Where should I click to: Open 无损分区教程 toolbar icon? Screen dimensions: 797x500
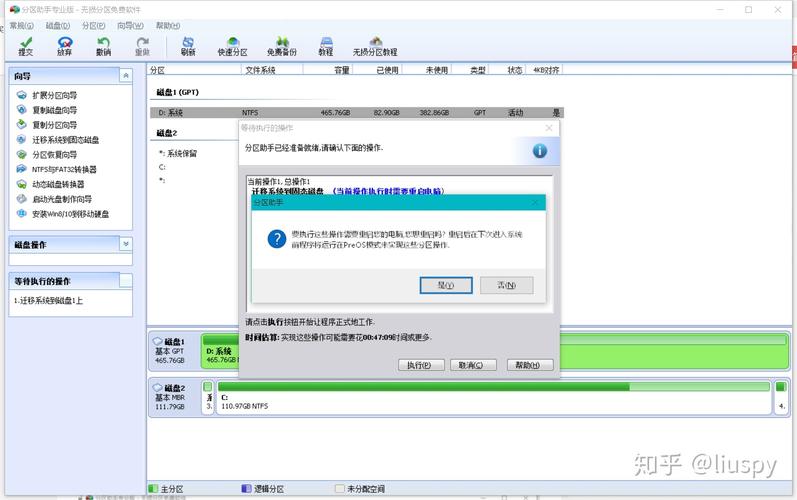click(x=375, y=46)
